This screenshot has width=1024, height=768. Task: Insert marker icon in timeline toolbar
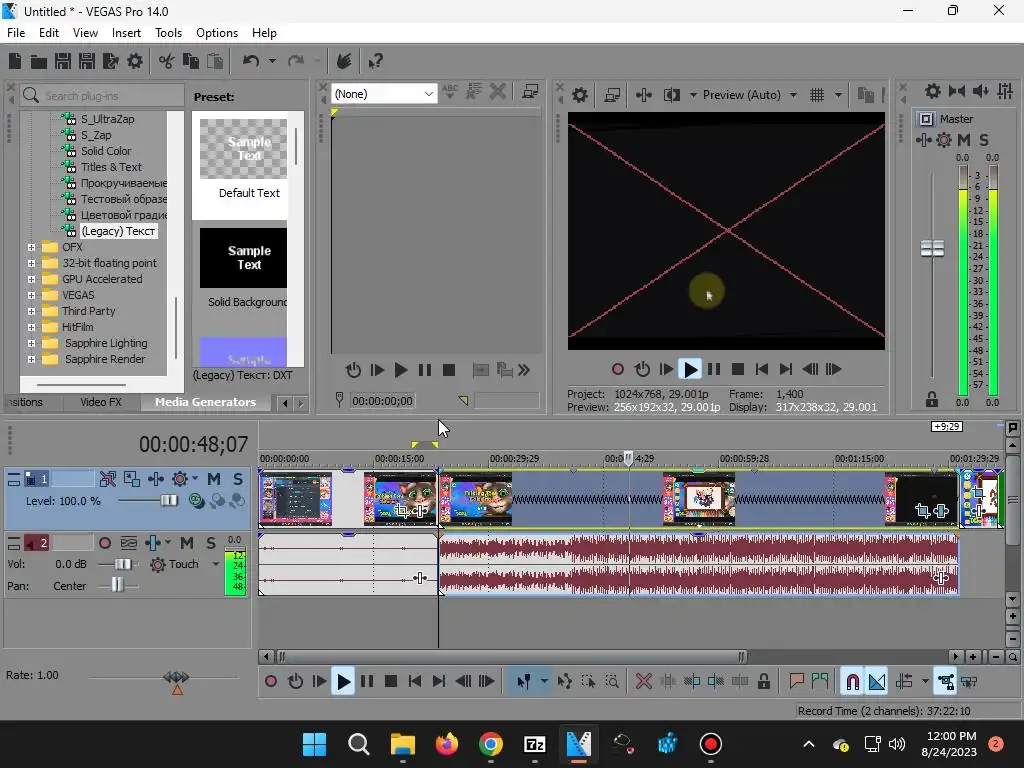(796, 682)
